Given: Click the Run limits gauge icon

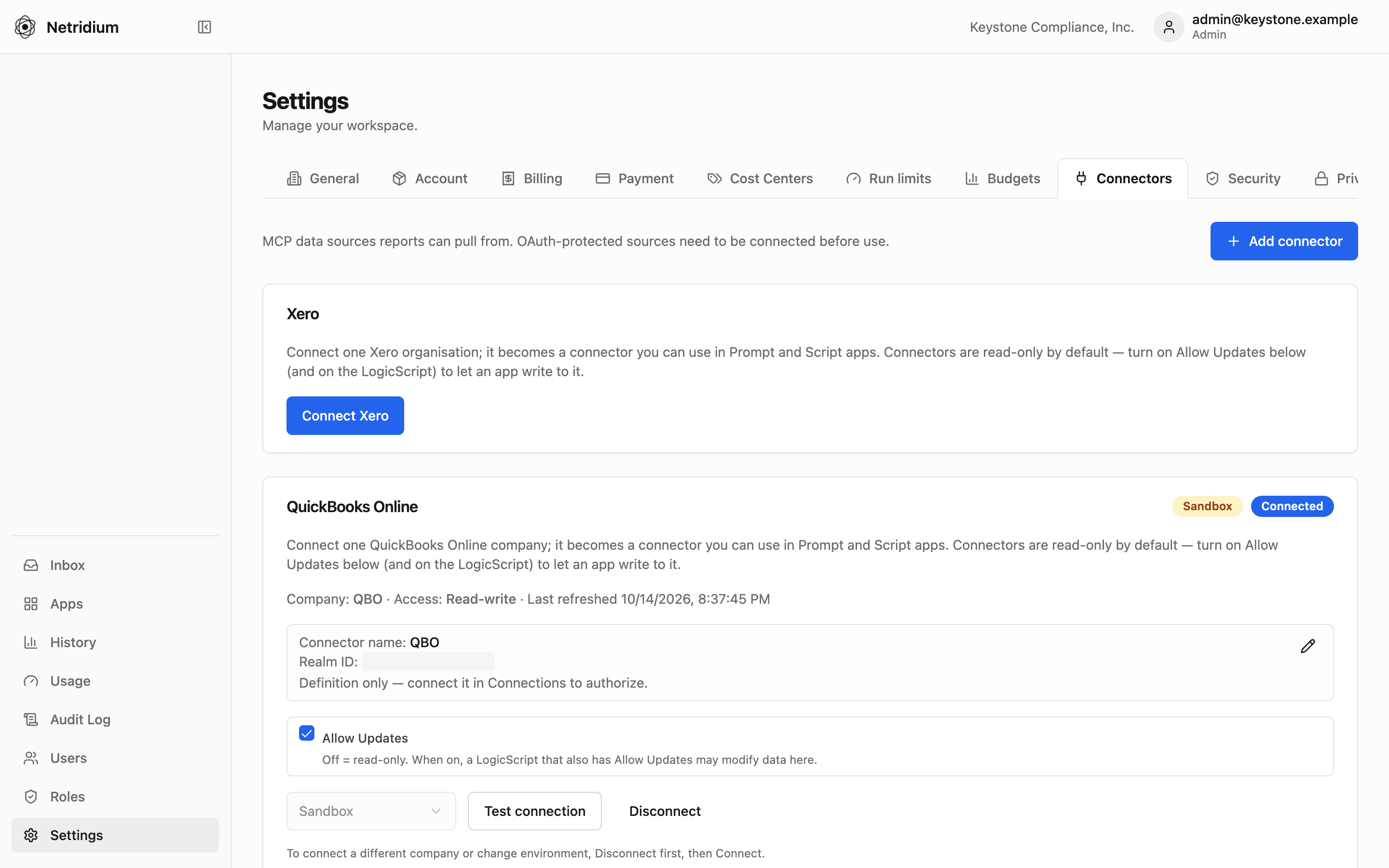Looking at the screenshot, I should pos(854,178).
